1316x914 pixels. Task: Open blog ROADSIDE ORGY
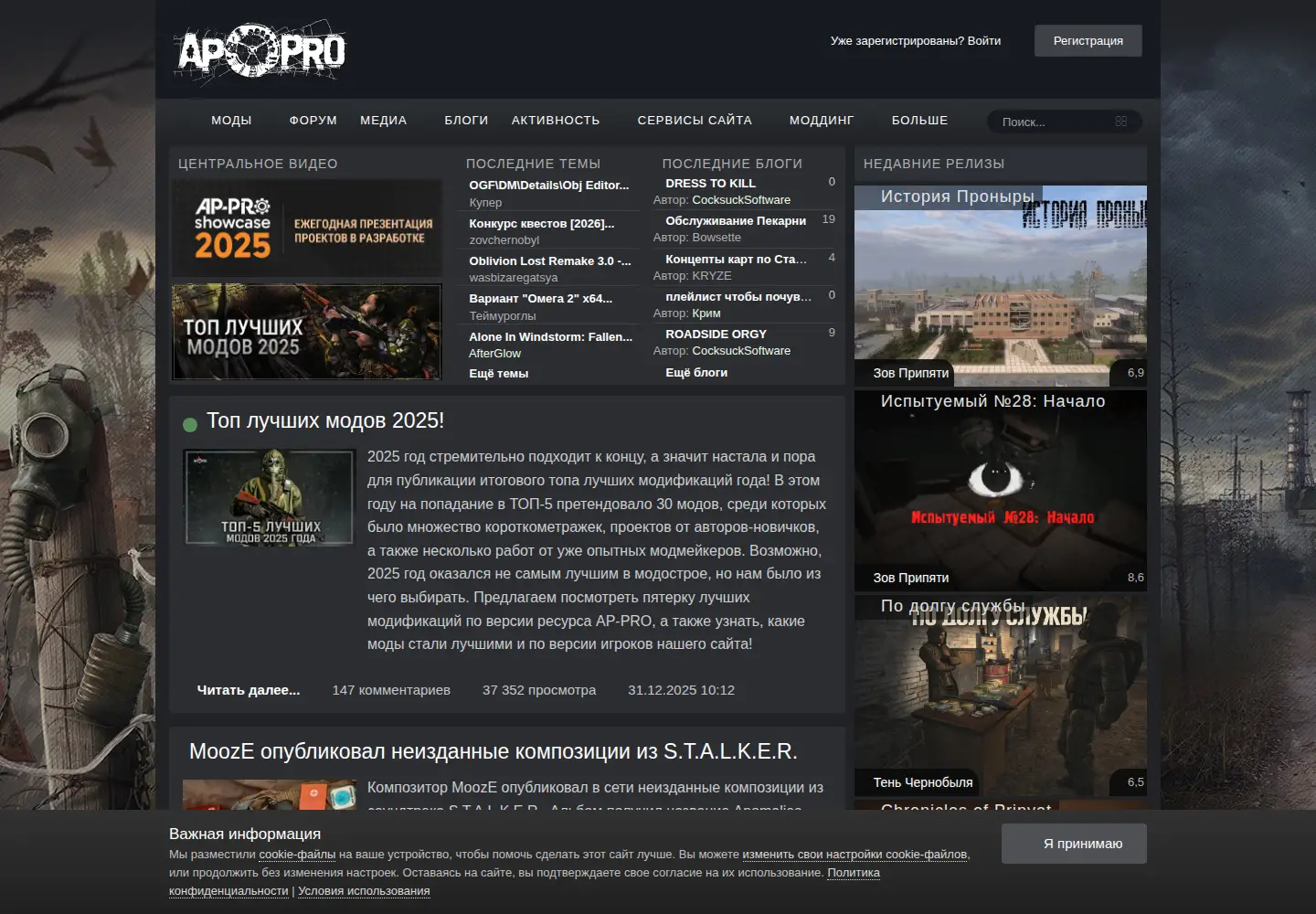(x=716, y=334)
